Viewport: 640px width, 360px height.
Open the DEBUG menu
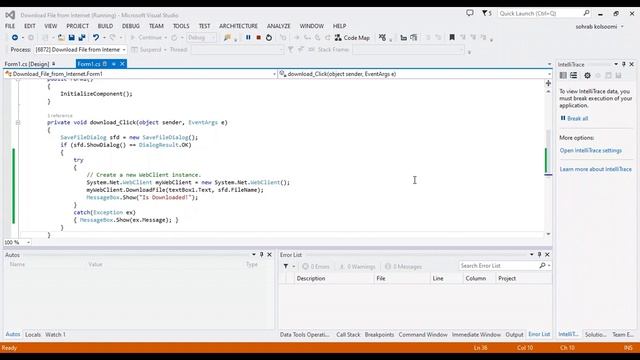click(x=131, y=26)
